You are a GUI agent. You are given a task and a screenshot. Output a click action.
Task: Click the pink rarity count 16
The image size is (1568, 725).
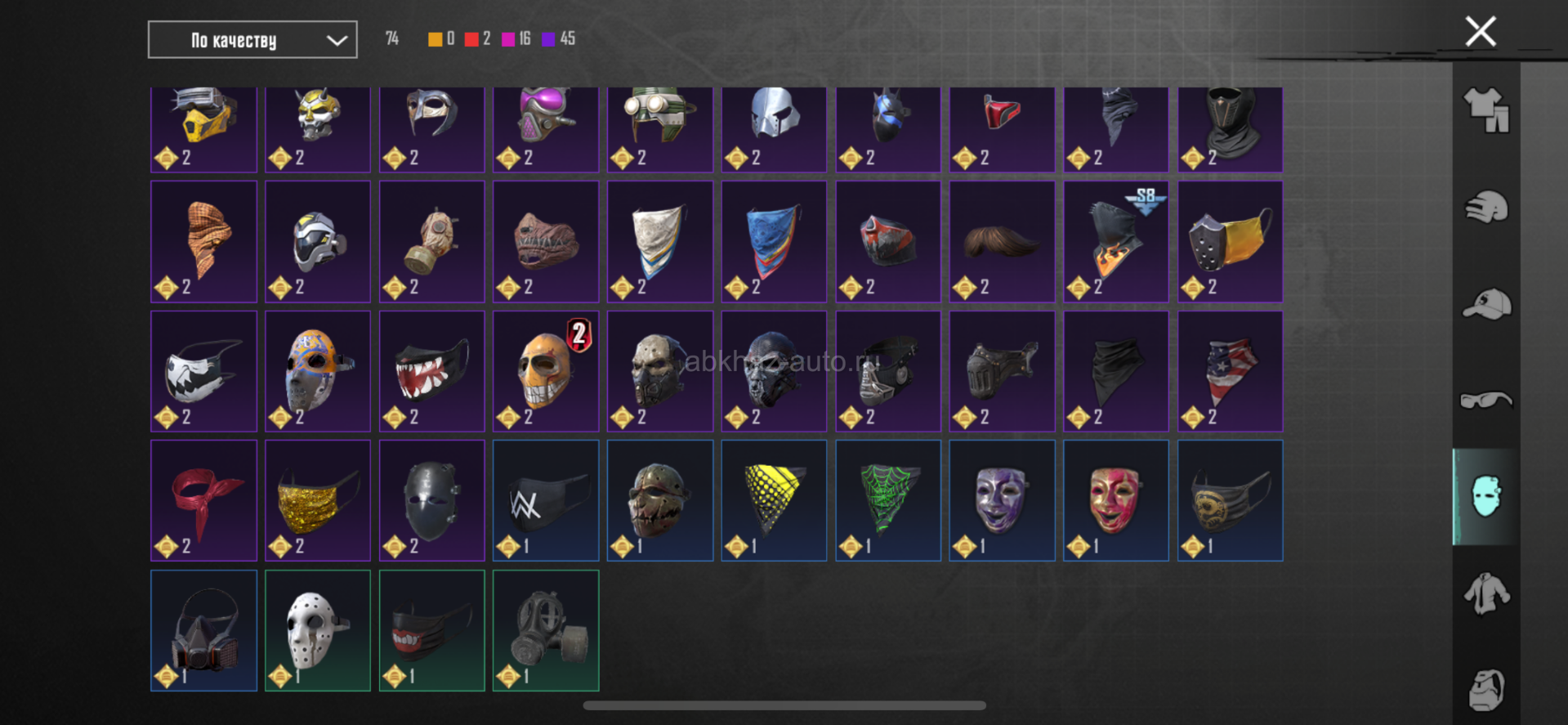pyautogui.click(x=525, y=38)
